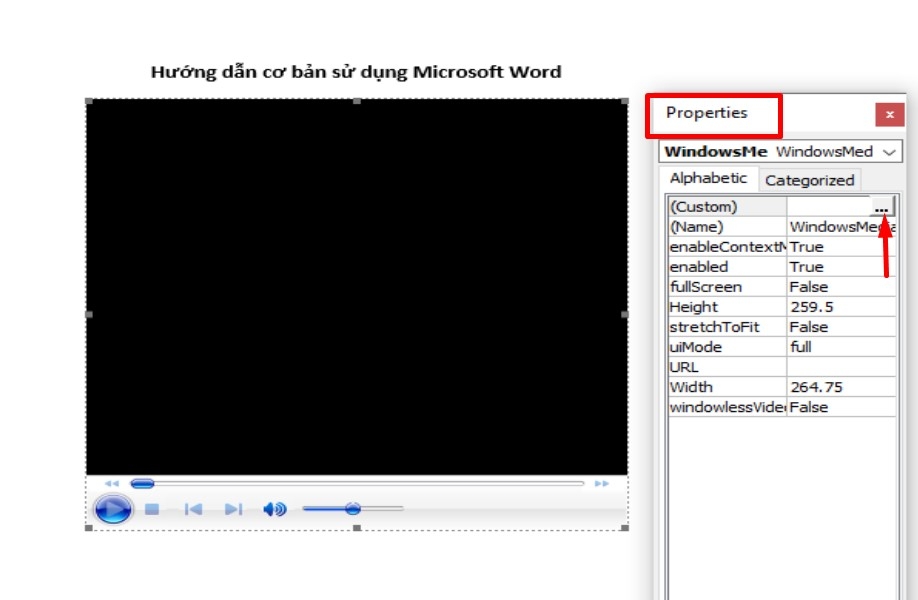
Task: Click the Properties panel title
Action: [x=707, y=112]
